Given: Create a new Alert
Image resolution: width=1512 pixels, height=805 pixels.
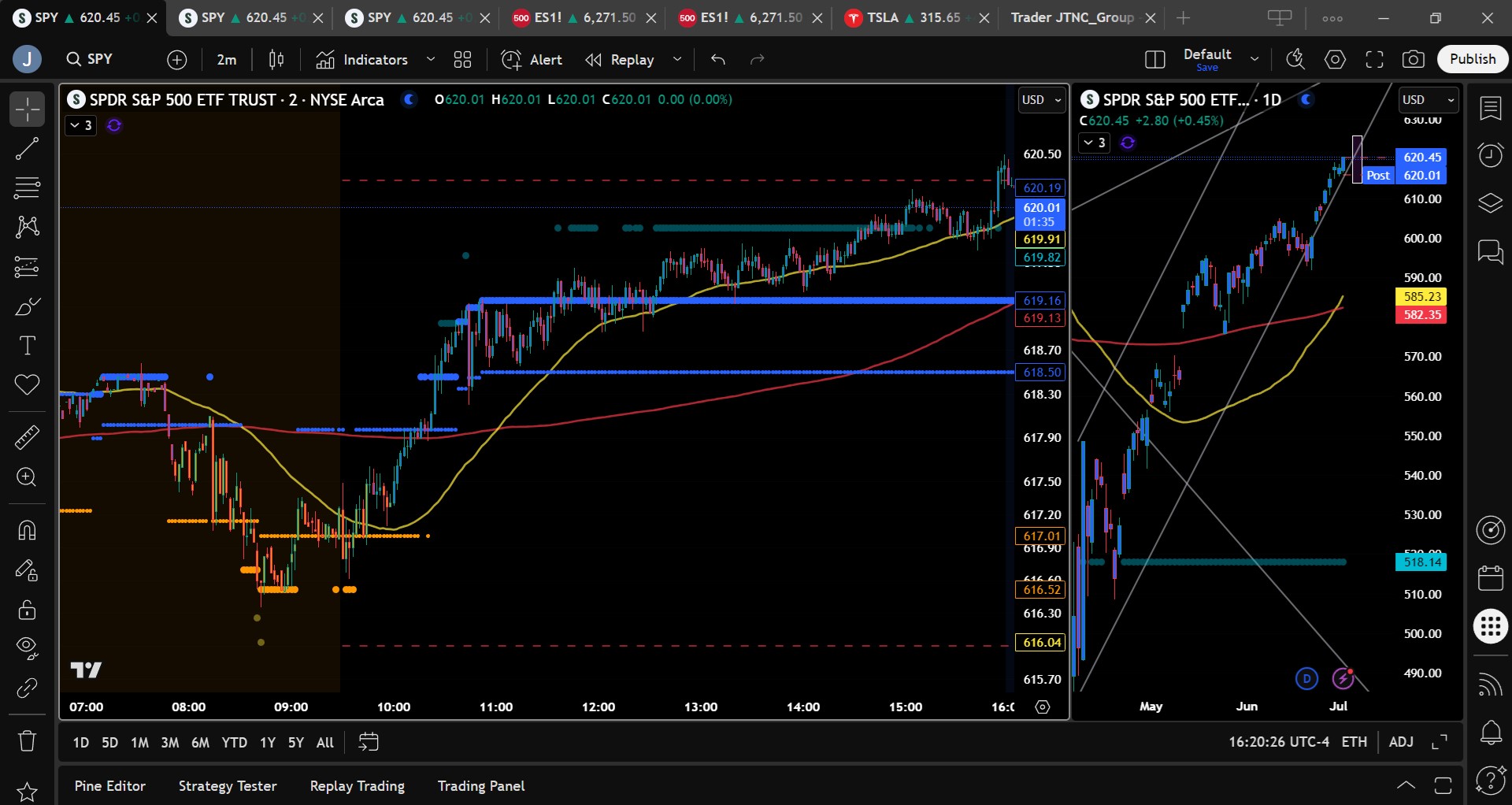Looking at the screenshot, I should [x=532, y=59].
